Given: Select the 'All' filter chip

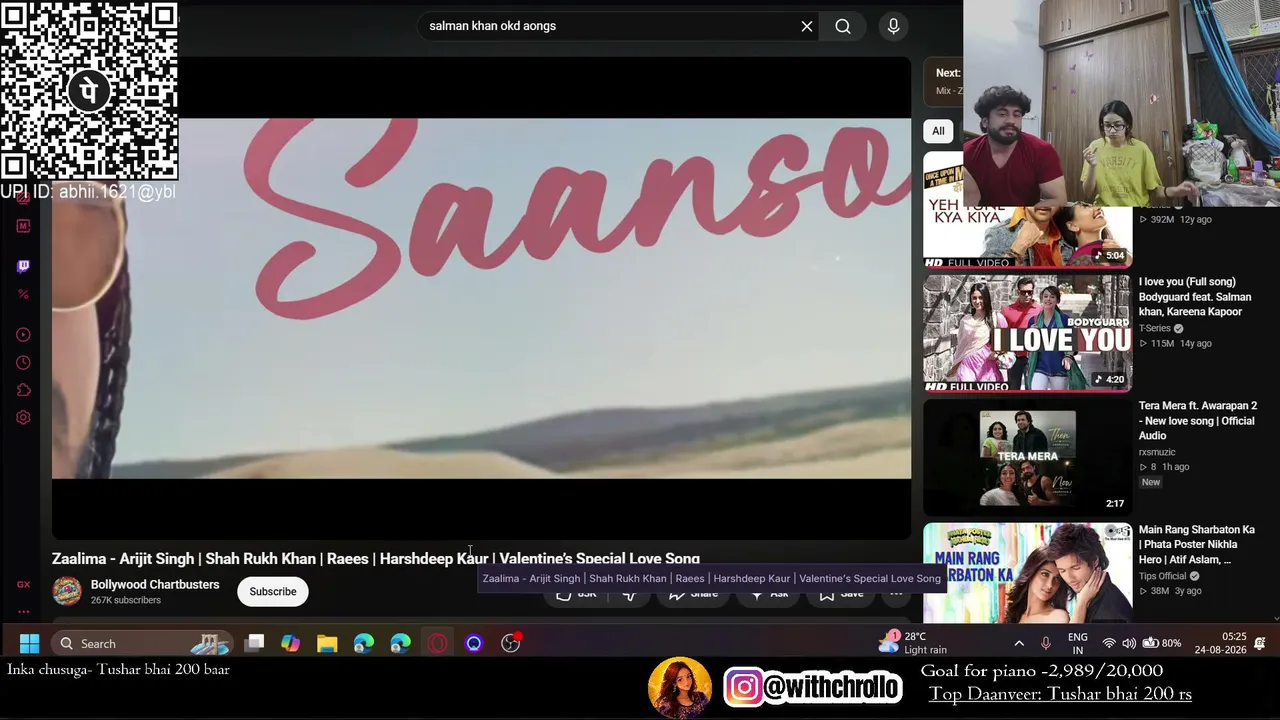Looking at the screenshot, I should point(938,131).
